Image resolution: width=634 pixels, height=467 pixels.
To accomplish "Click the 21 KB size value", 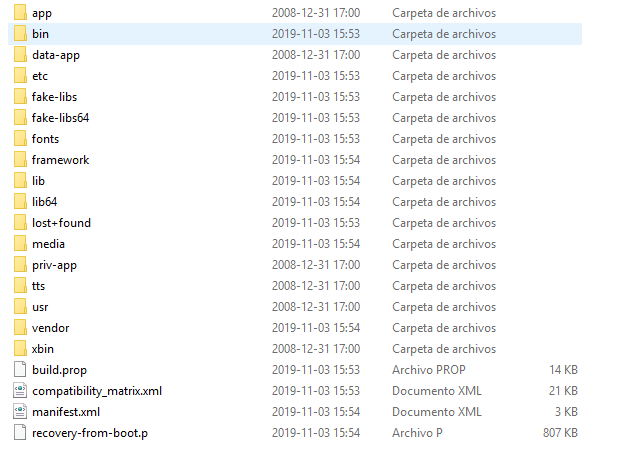I will tap(563, 391).
